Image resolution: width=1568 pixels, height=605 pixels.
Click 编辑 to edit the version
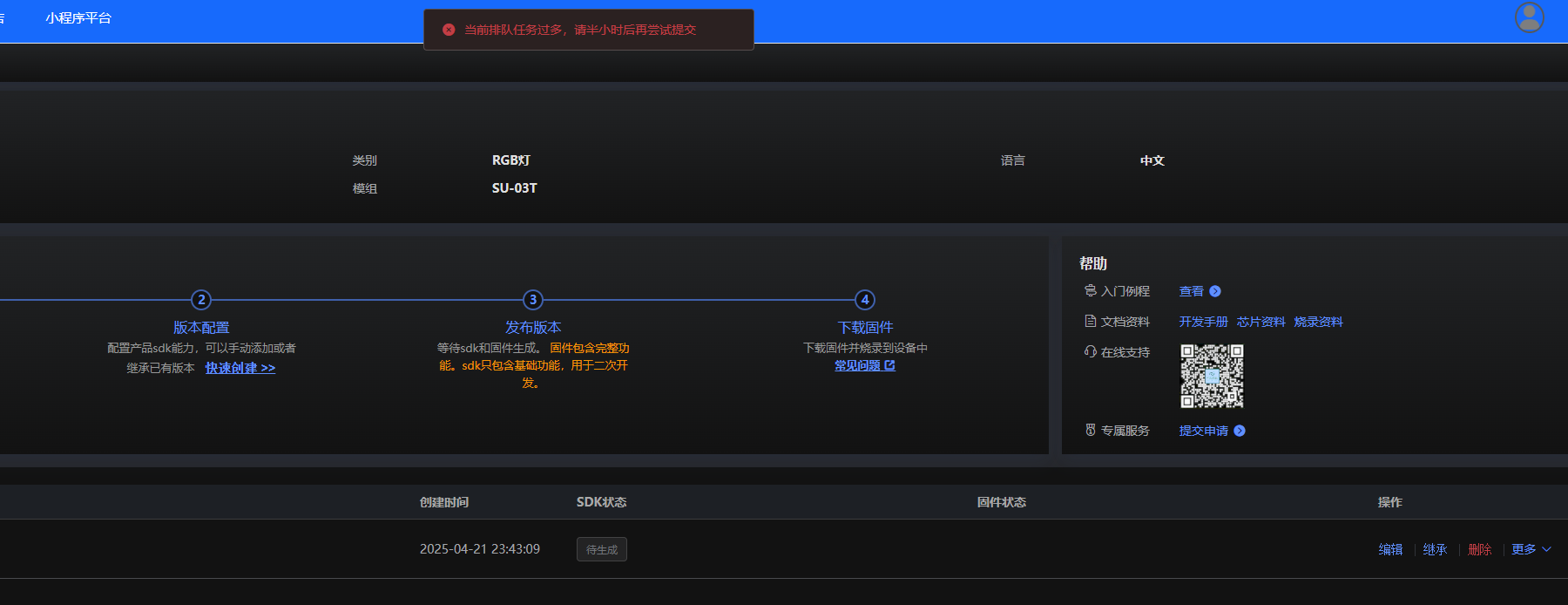[x=1390, y=549]
